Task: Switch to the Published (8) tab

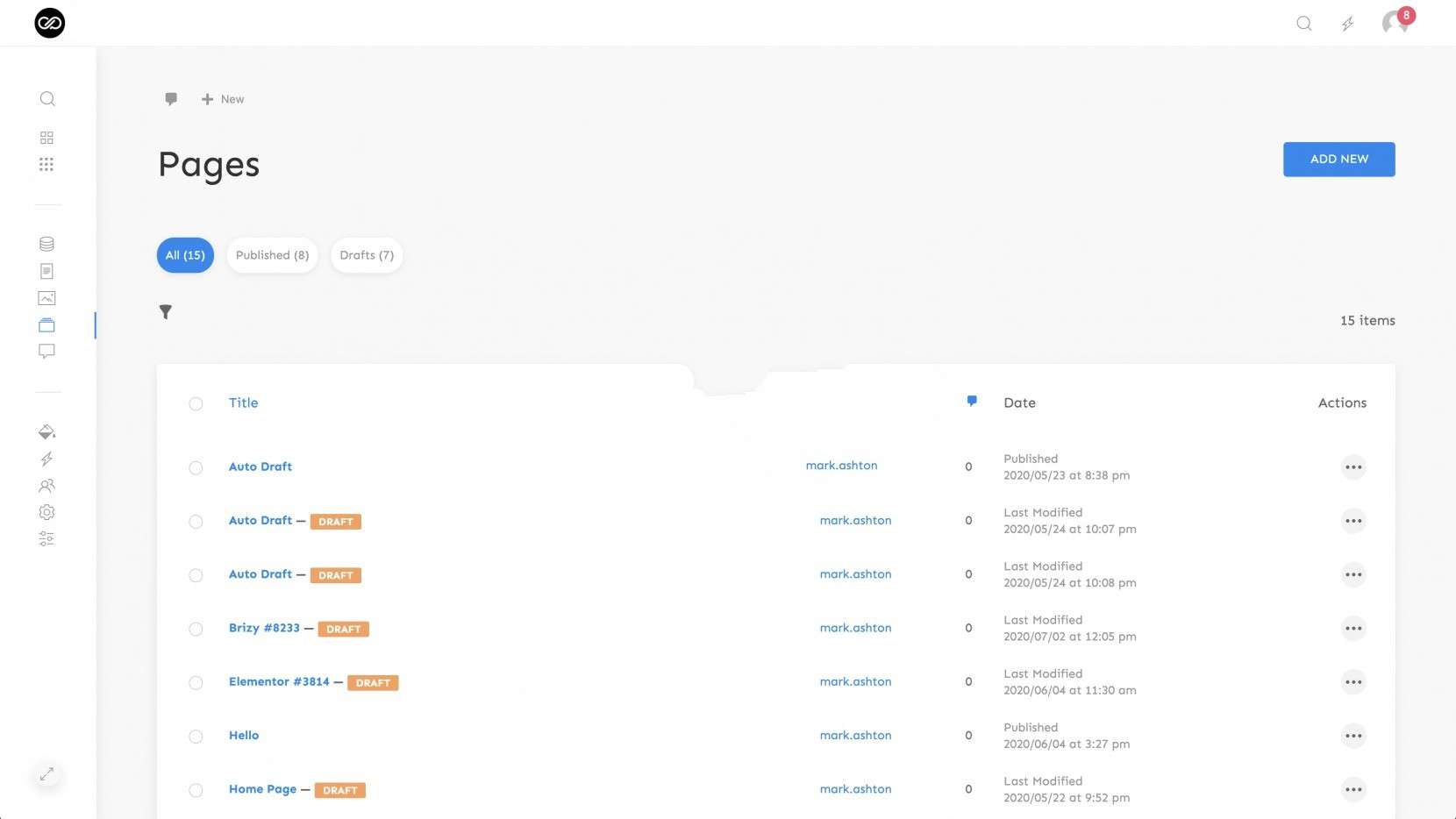Action: point(272,255)
